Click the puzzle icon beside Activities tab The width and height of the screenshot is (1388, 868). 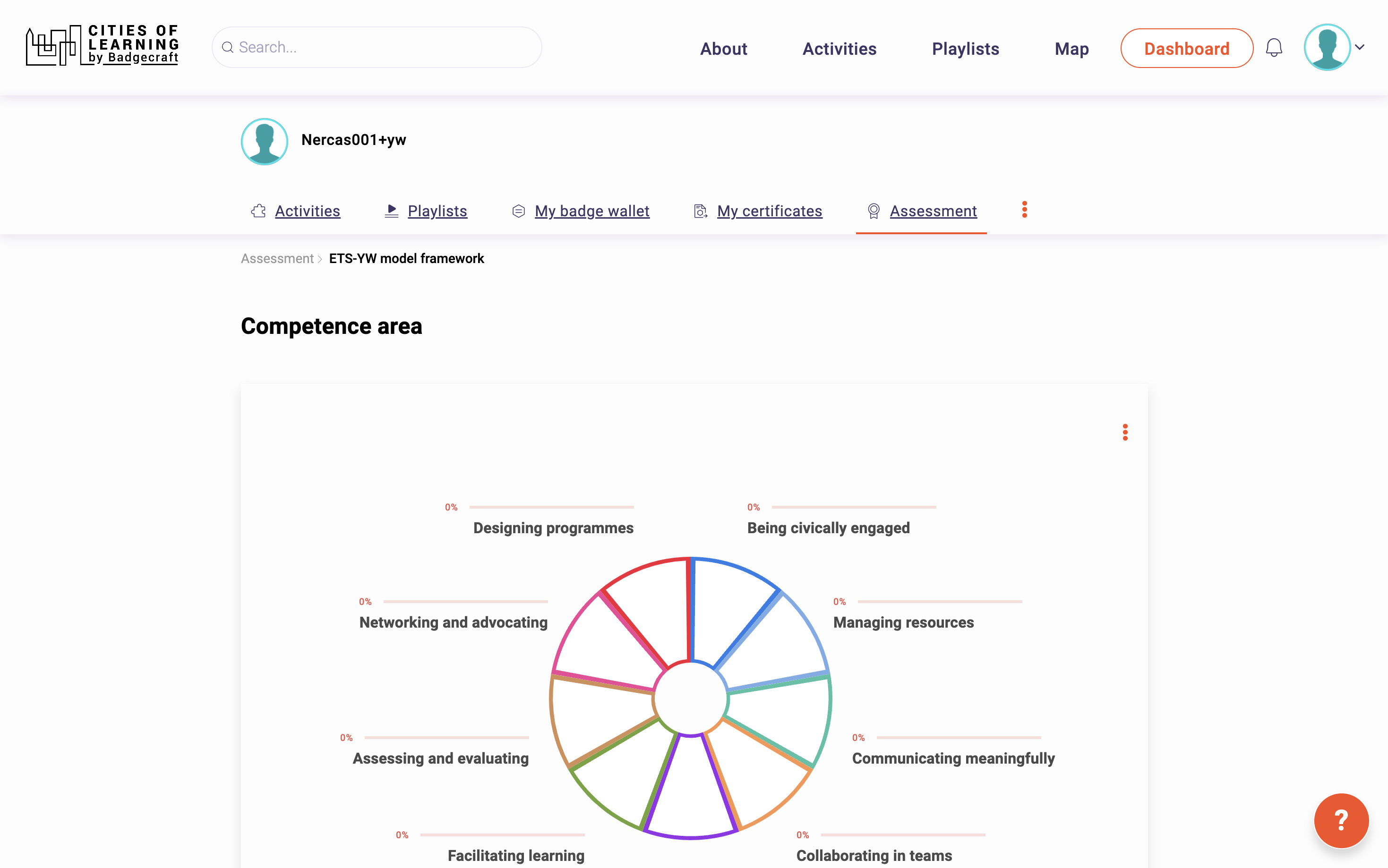tap(258, 211)
